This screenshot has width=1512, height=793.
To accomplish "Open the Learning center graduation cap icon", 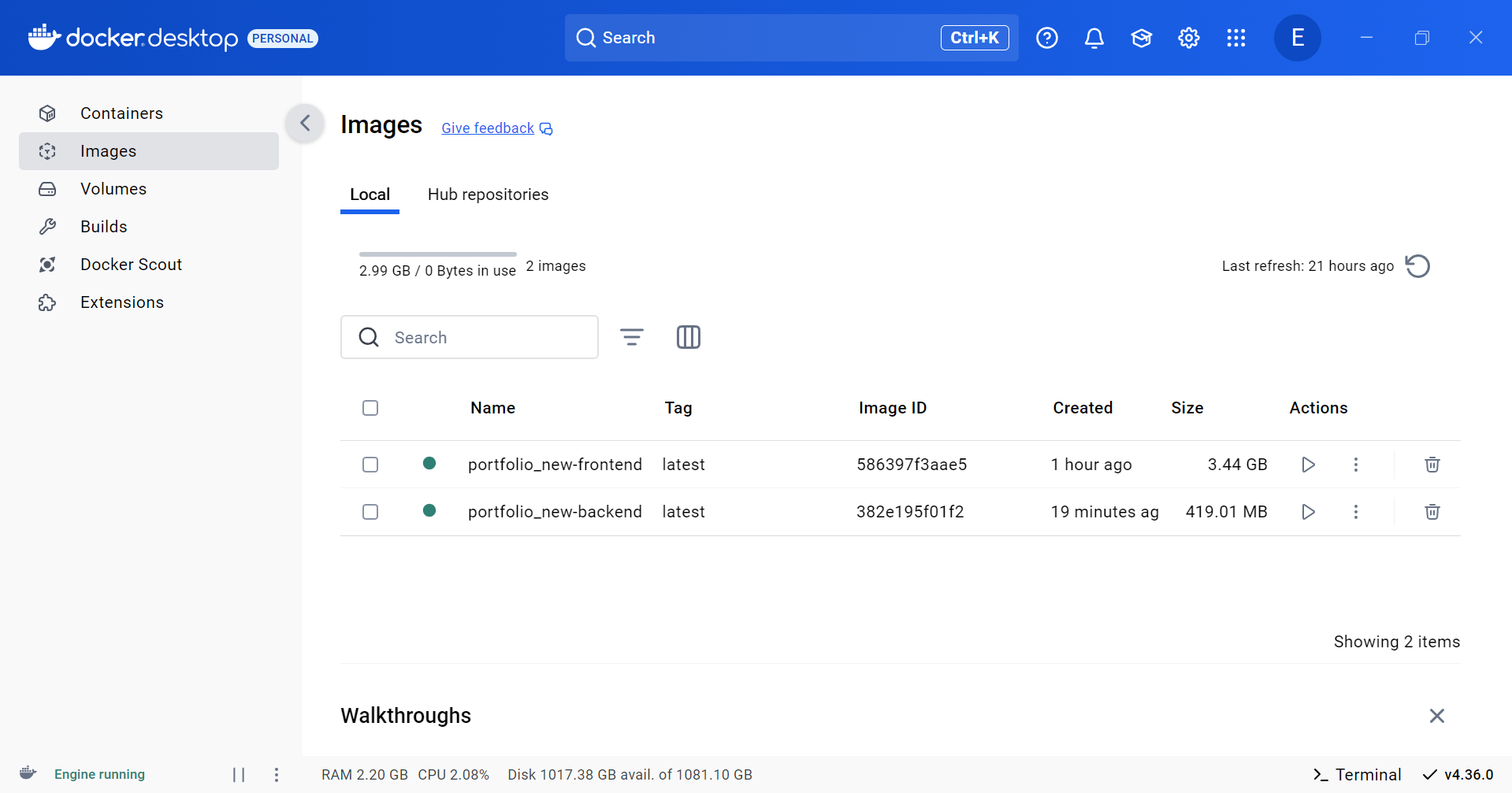I will [1142, 38].
